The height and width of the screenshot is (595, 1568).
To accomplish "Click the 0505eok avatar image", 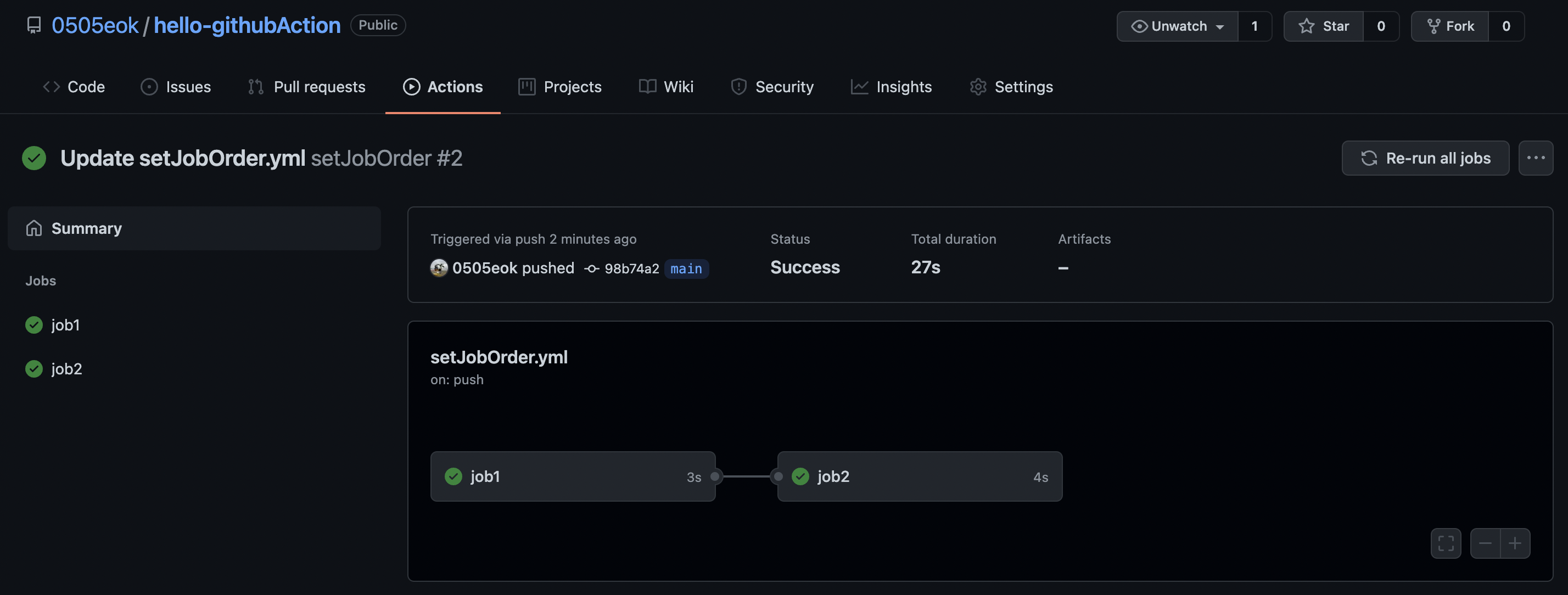I will pos(439,268).
